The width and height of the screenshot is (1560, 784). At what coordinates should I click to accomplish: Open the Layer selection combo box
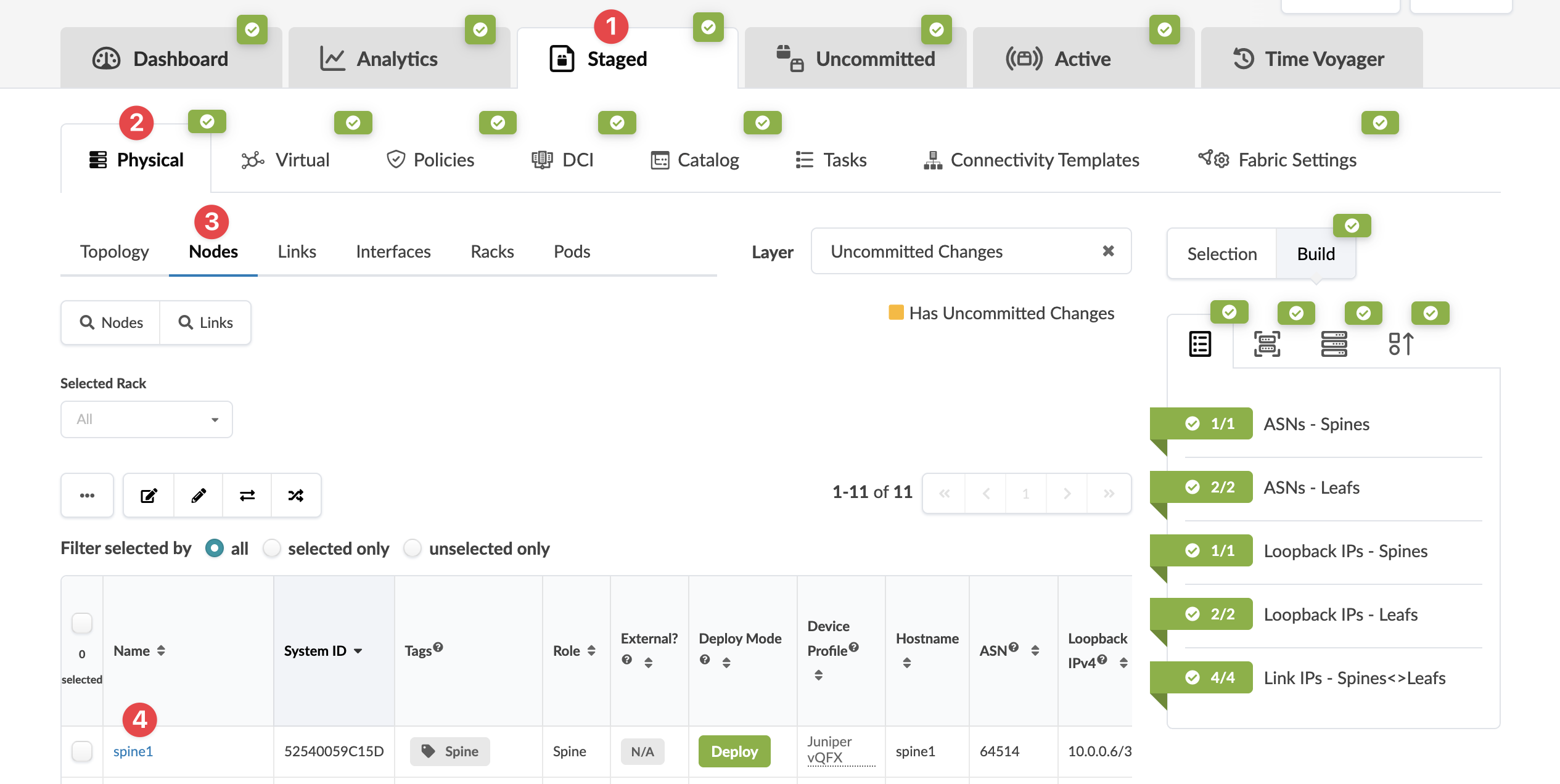tap(962, 251)
